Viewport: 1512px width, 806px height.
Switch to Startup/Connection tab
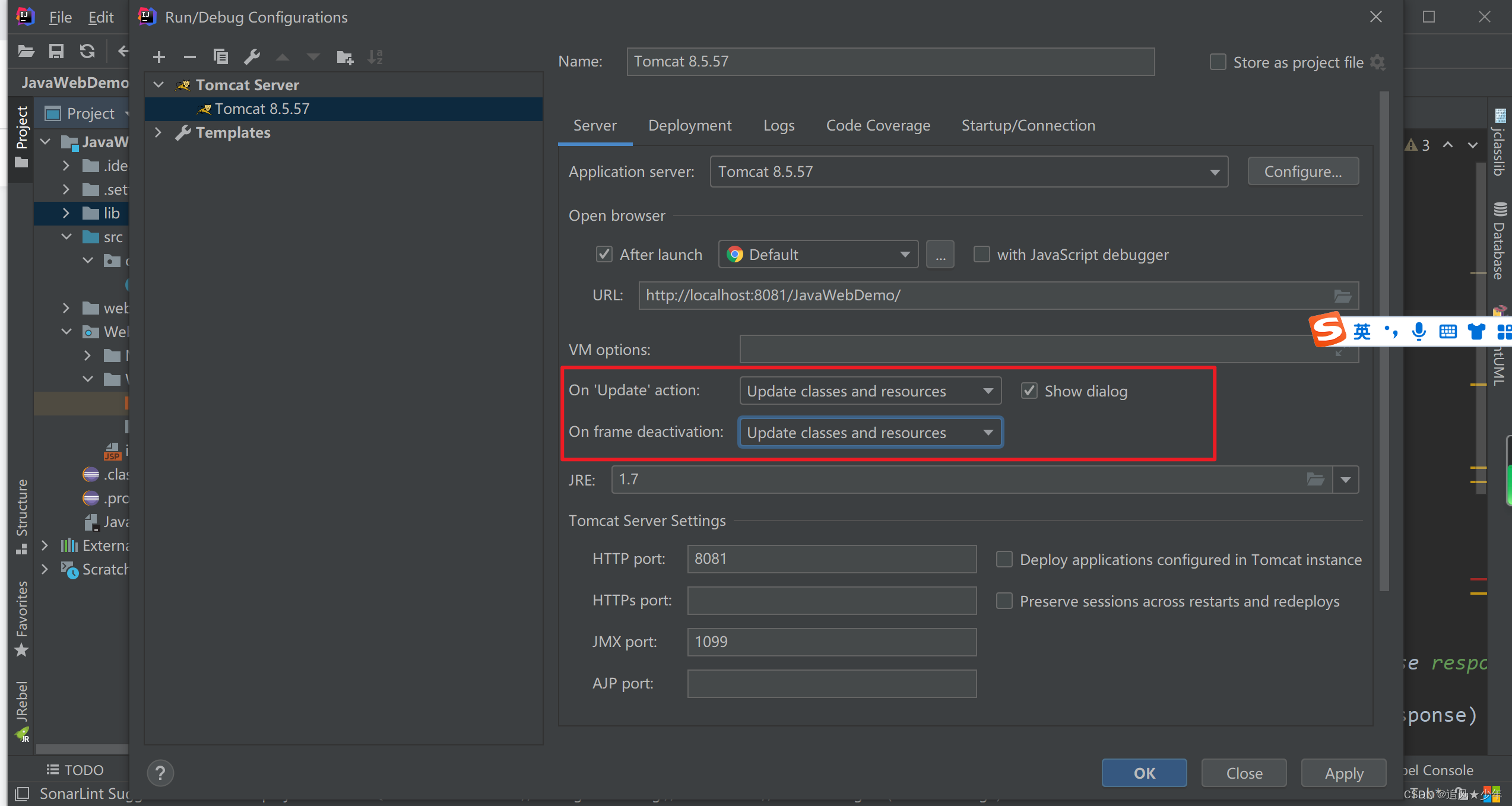[1028, 126]
